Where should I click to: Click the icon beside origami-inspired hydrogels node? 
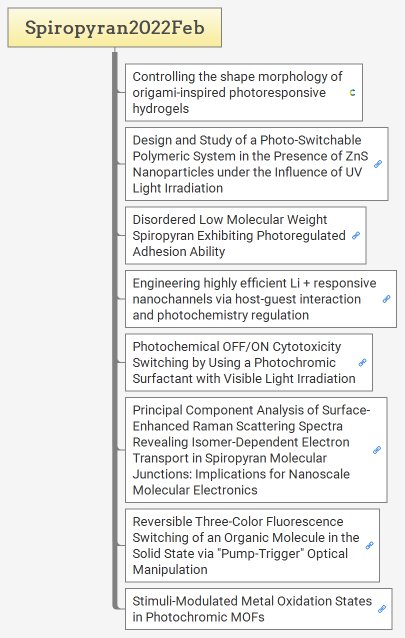click(352, 92)
